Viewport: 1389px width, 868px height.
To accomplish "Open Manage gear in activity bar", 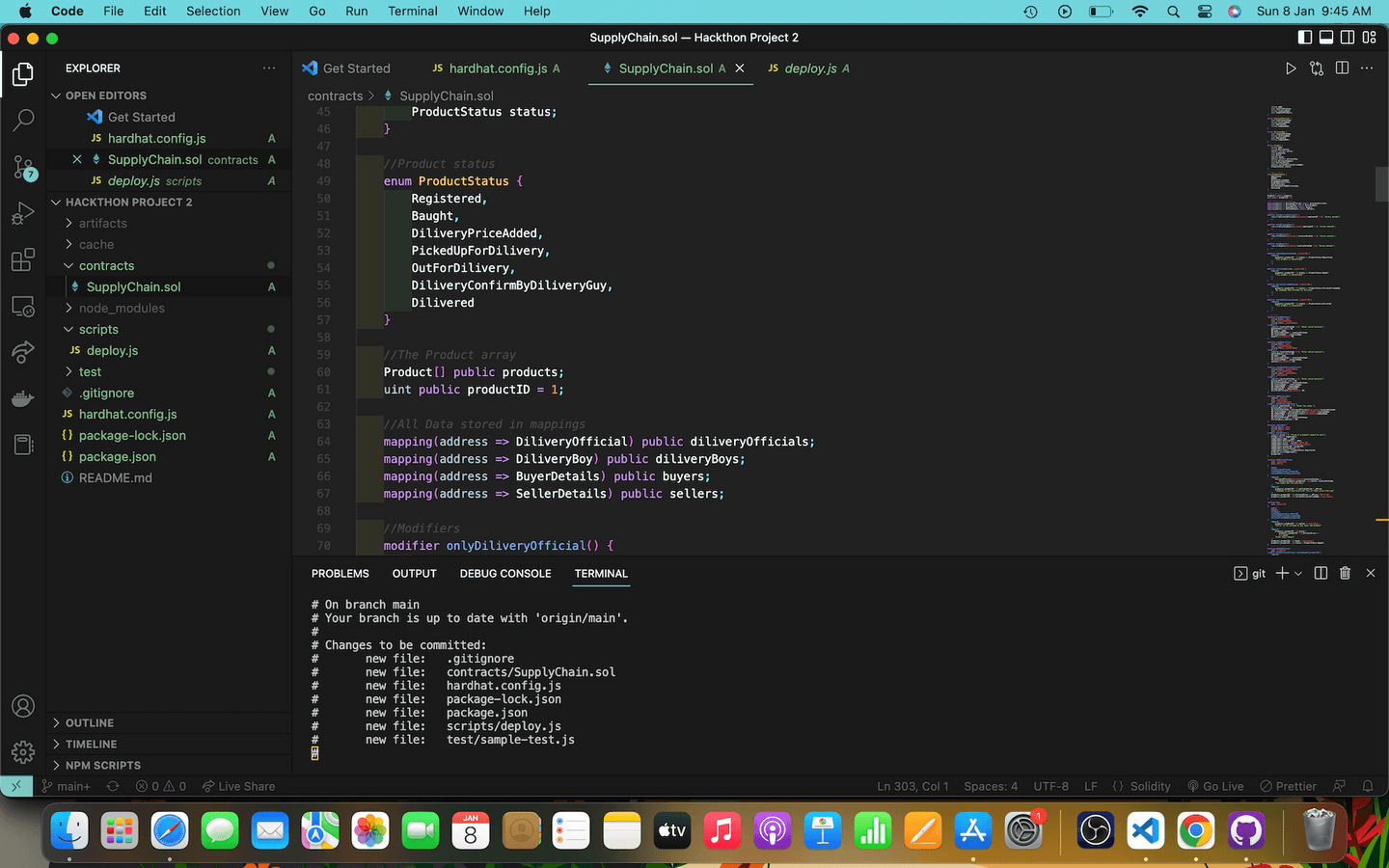I will coord(23,752).
